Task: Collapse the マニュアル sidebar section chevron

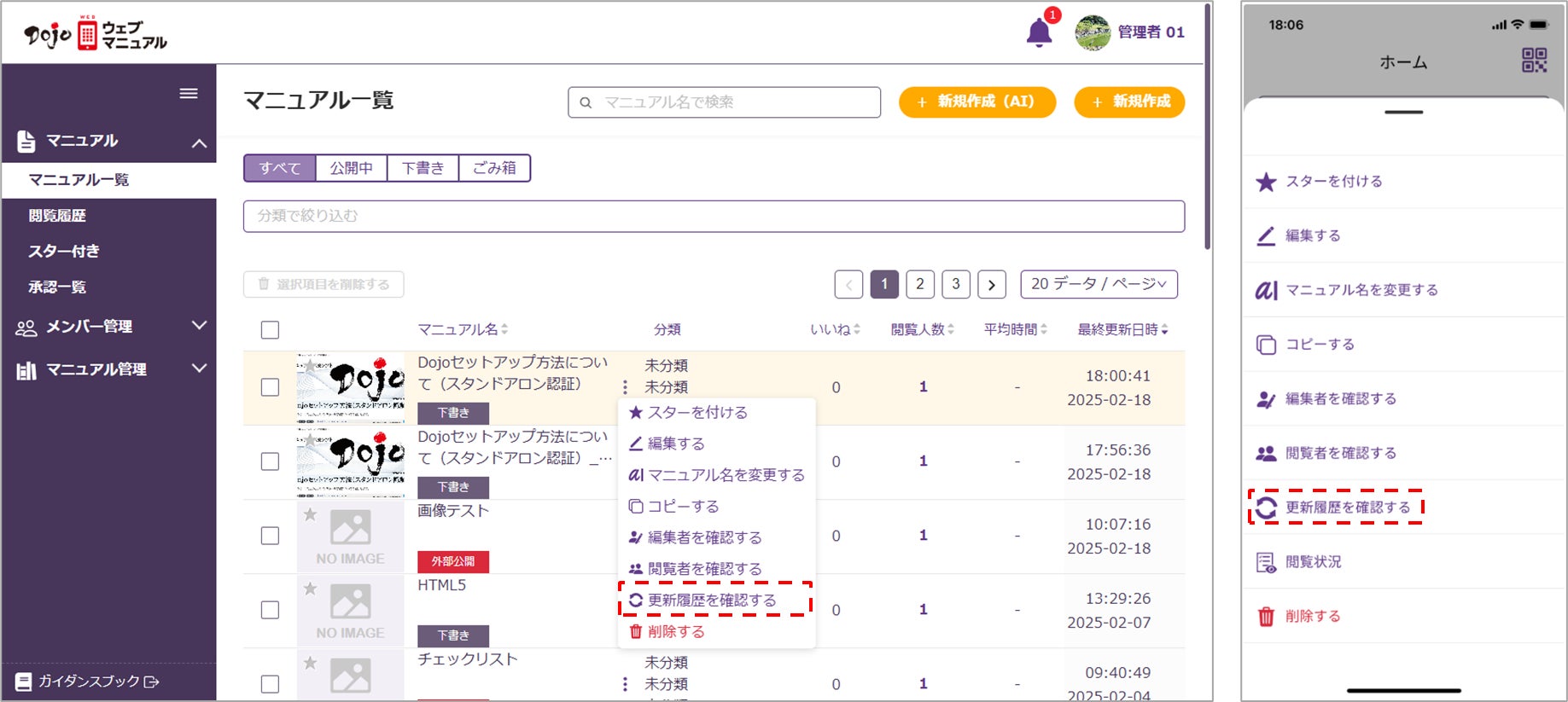Action: click(199, 142)
